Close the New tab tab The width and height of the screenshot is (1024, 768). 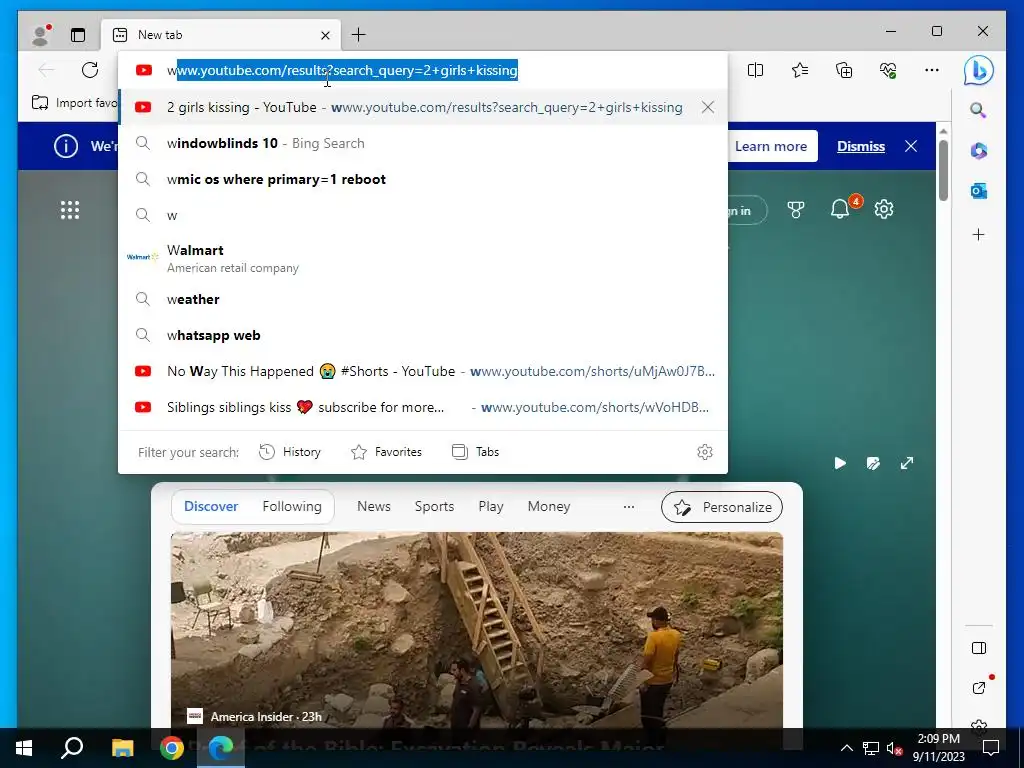(x=325, y=35)
